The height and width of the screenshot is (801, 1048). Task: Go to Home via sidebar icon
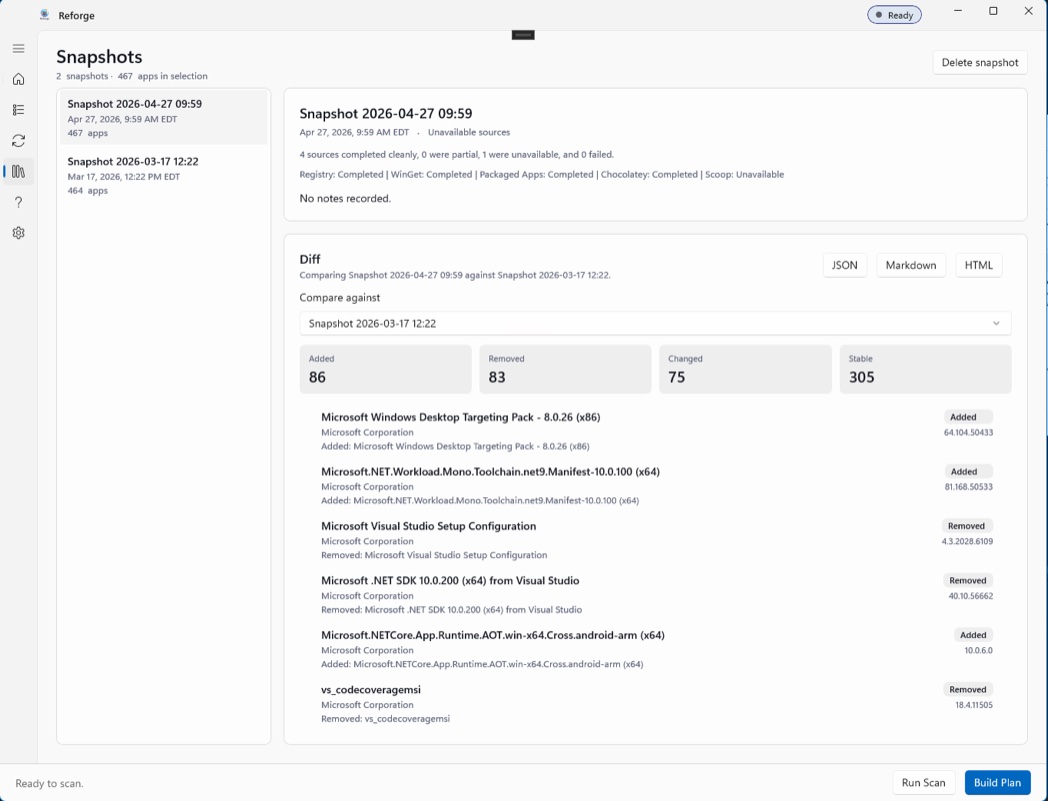pos(19,79)
